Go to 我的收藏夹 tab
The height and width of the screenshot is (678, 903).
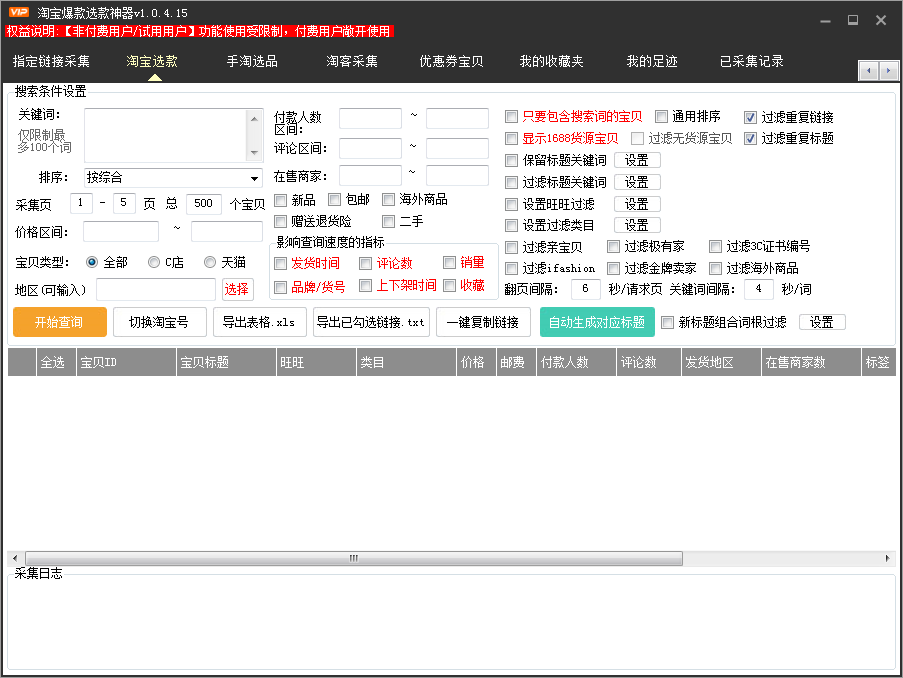[552, 61]
